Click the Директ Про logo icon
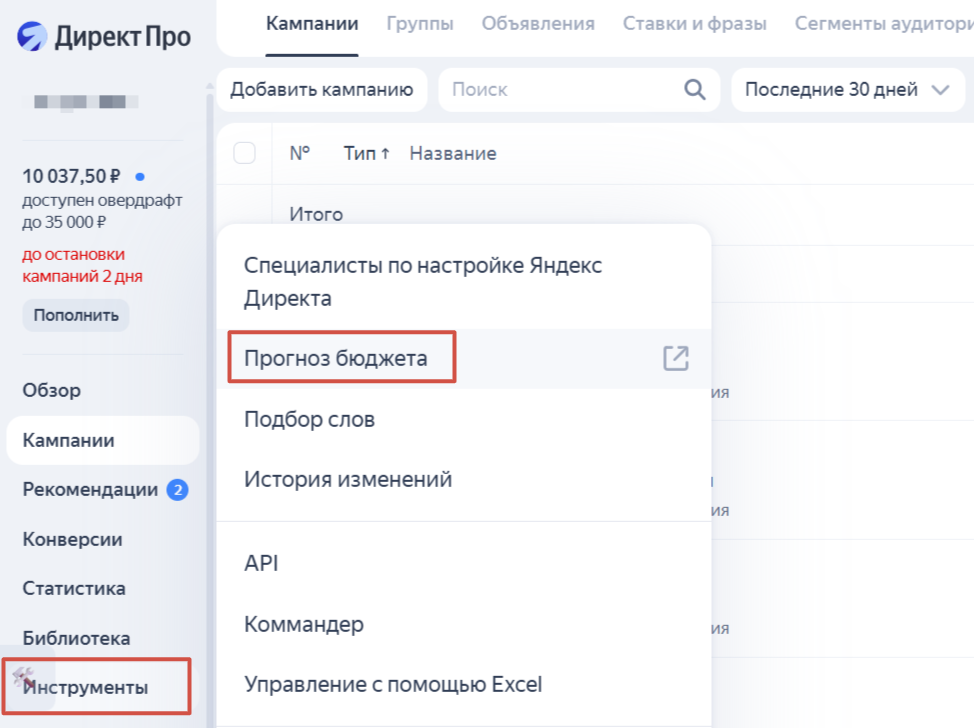The width and height of the screenshot is (974, 728). pyautogui.click(x=32, y=37)
